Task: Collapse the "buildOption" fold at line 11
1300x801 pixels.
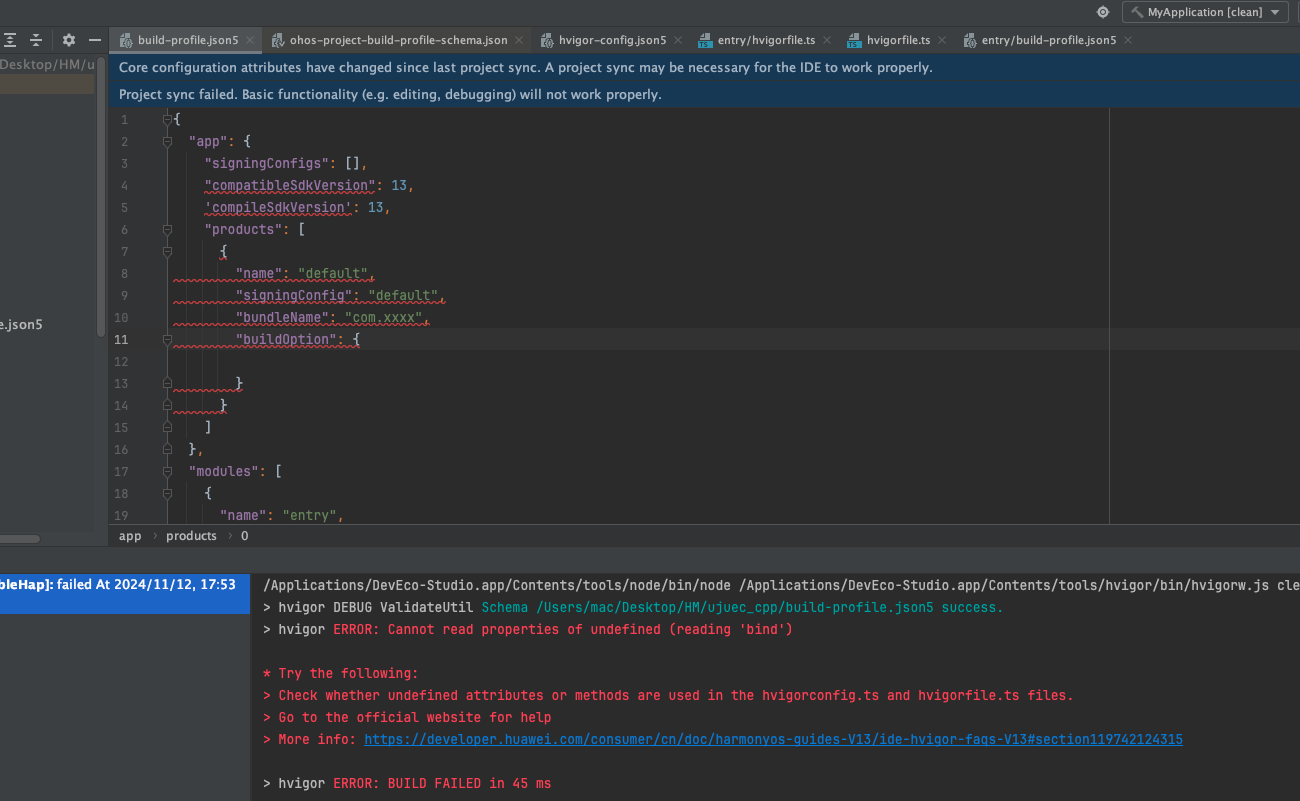Action: 168,340
